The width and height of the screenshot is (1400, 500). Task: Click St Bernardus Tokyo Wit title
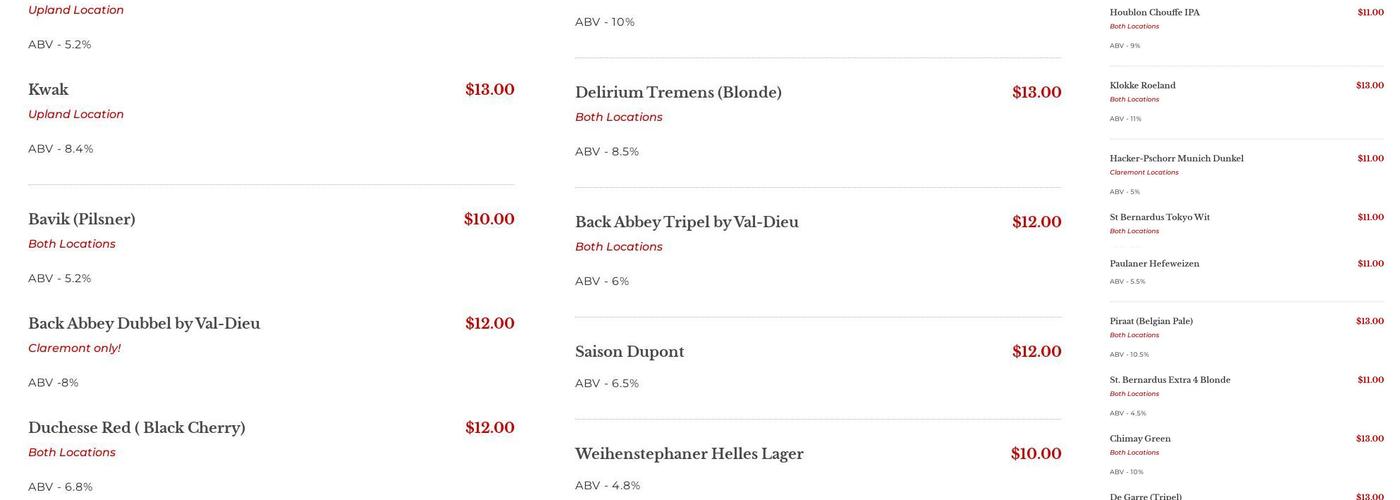(1159, 218)
